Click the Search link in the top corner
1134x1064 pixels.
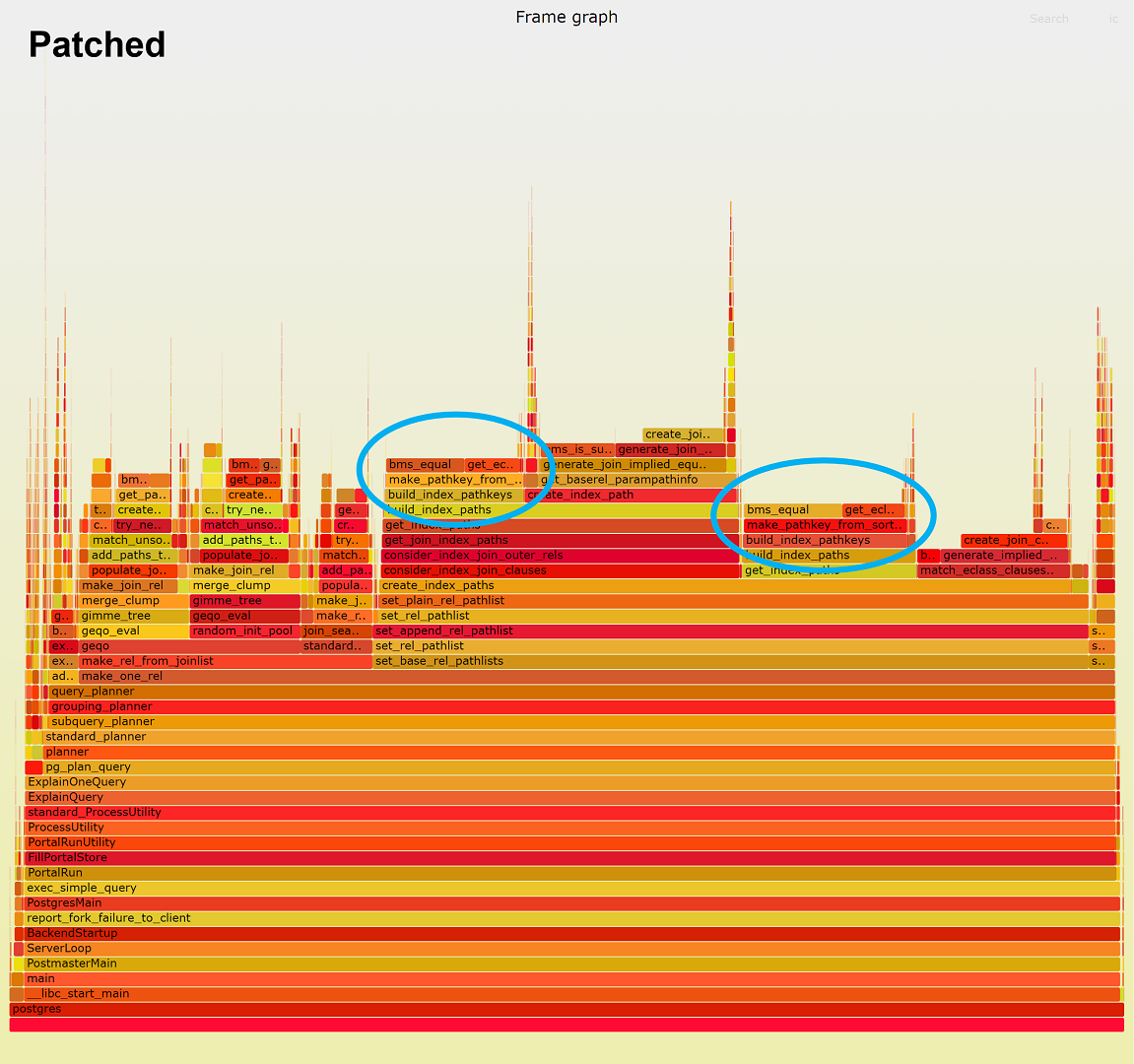click(1048, 19)
